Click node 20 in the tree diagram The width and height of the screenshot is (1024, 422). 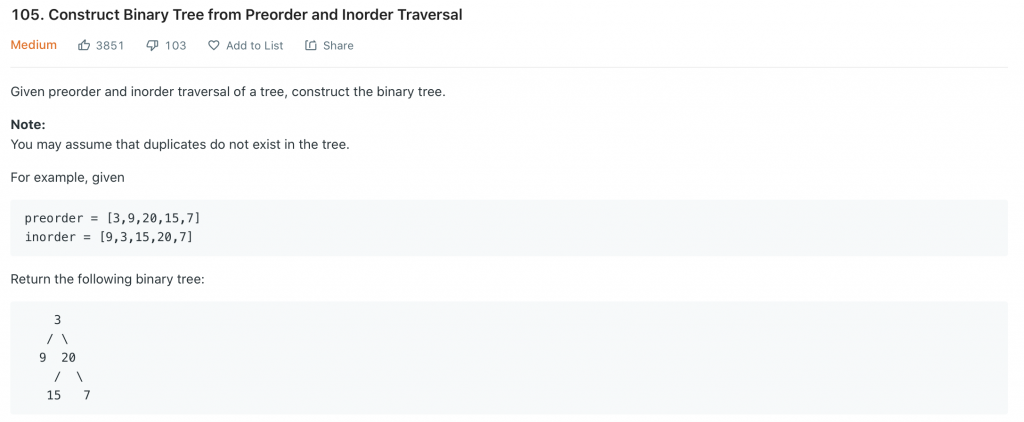(69, 357)
